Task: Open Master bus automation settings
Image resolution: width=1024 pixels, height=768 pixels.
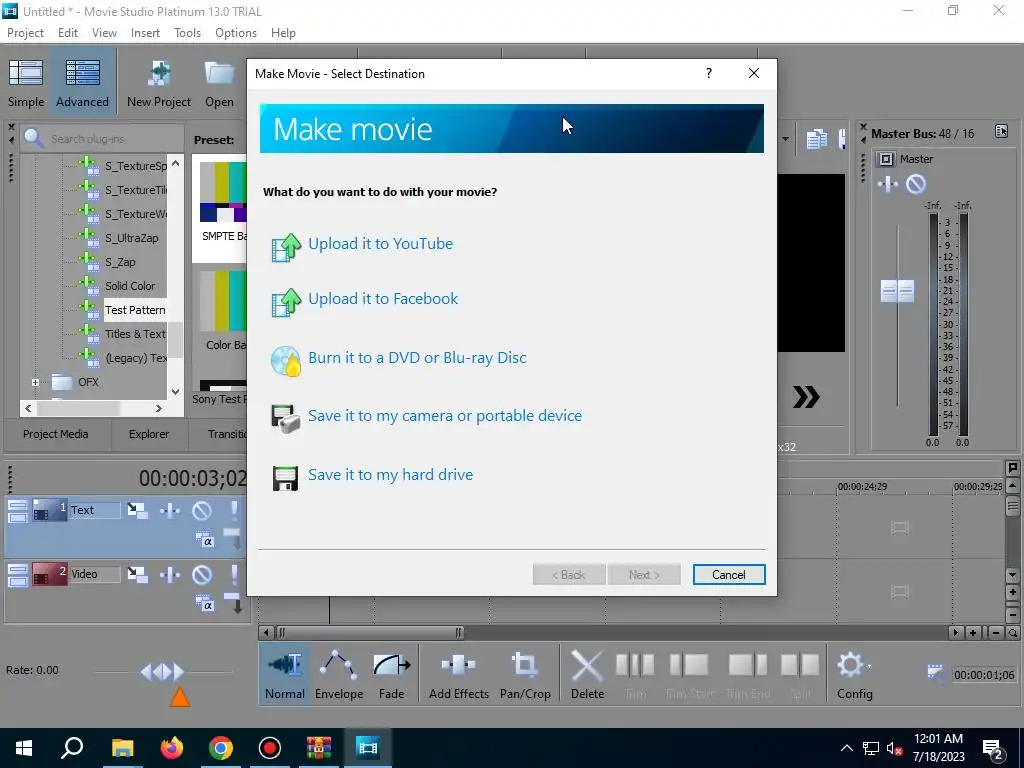Action: (888, 185)
